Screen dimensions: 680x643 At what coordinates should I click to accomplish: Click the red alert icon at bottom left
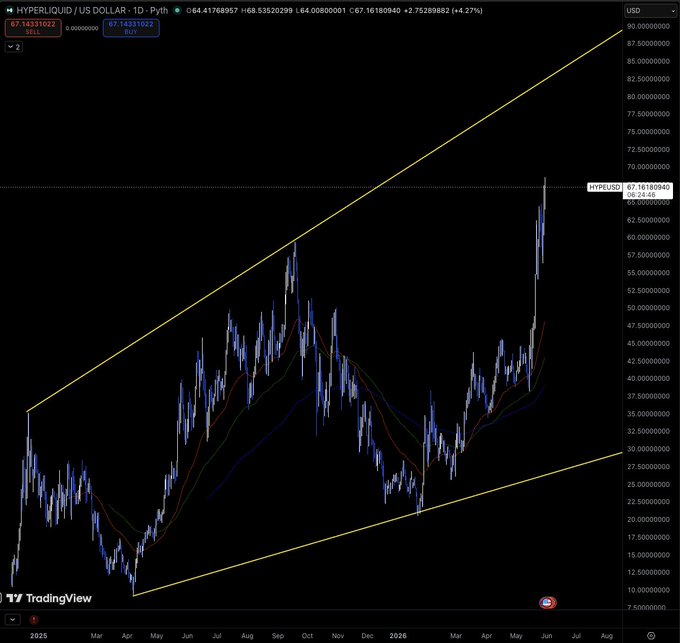pos(34,620)
